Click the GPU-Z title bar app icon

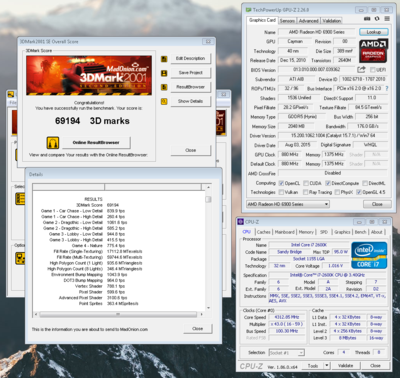(x=248, y=10)
